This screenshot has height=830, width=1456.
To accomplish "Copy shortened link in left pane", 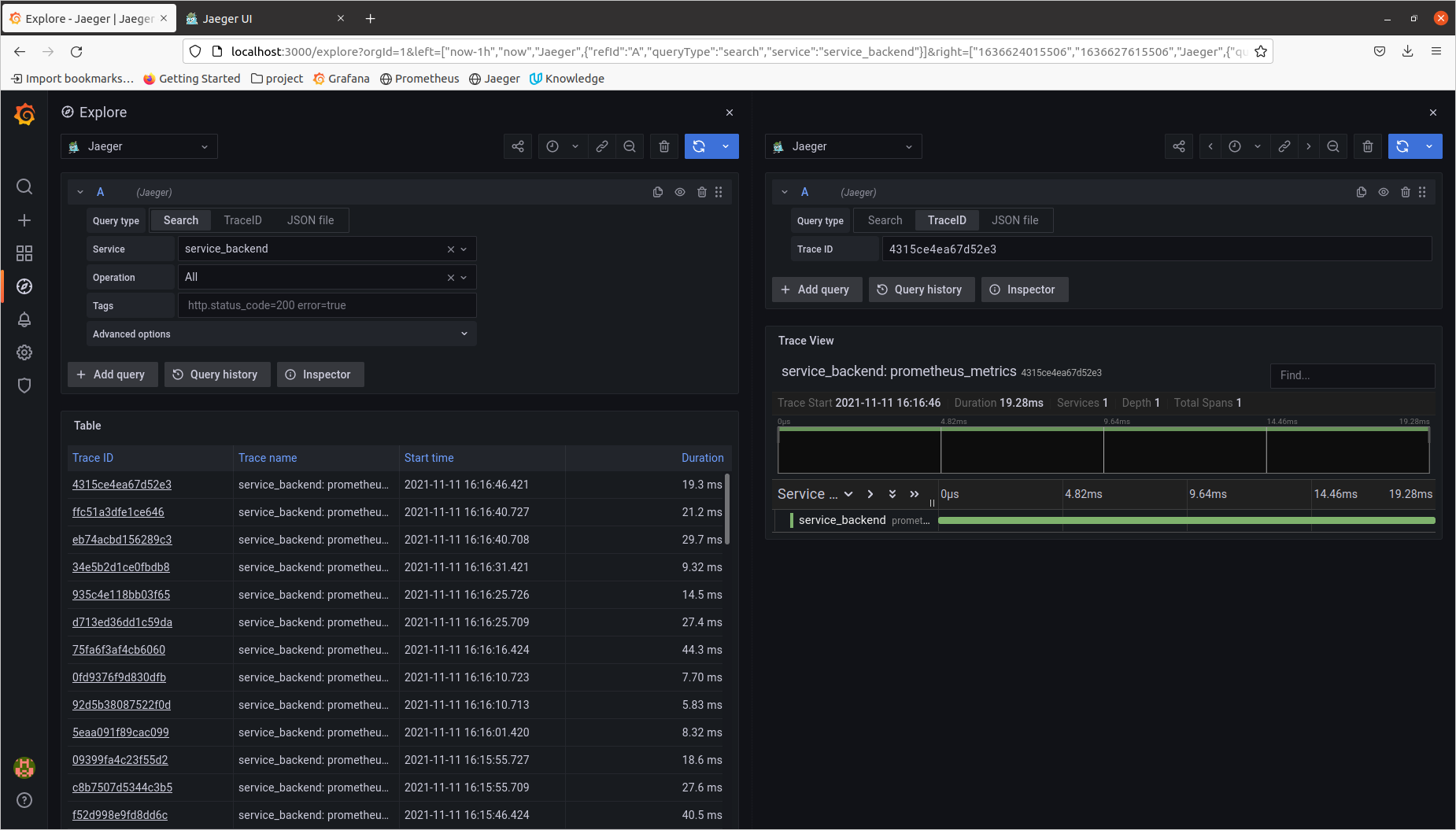I will click(602, 146).
